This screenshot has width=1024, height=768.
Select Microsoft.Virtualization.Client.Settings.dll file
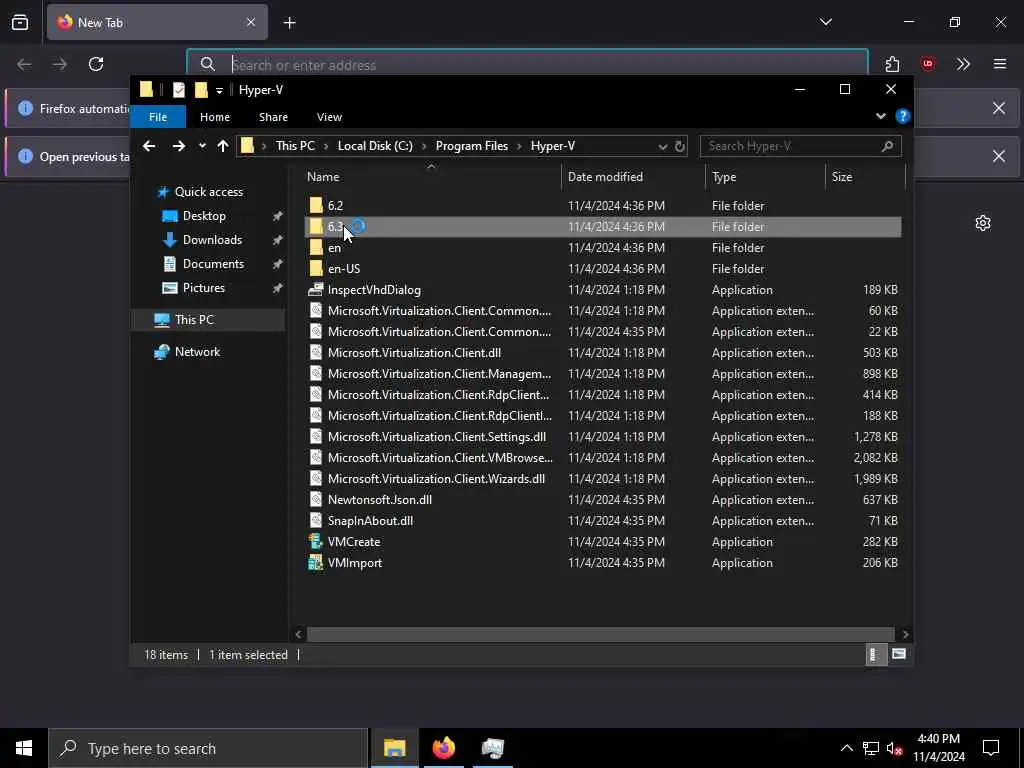click(437, 436)
